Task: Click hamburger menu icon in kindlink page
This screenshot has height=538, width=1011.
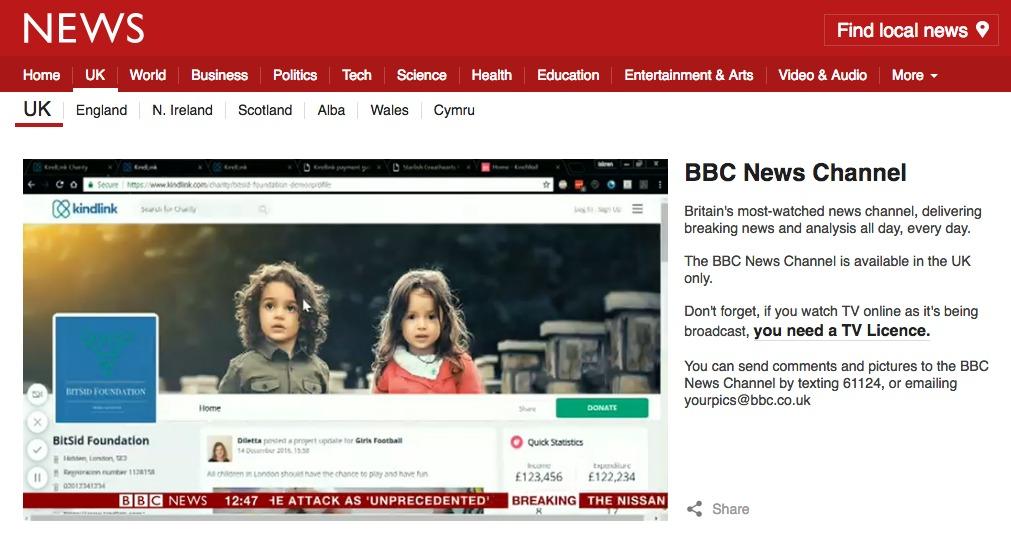Action: tap(637, 209)
